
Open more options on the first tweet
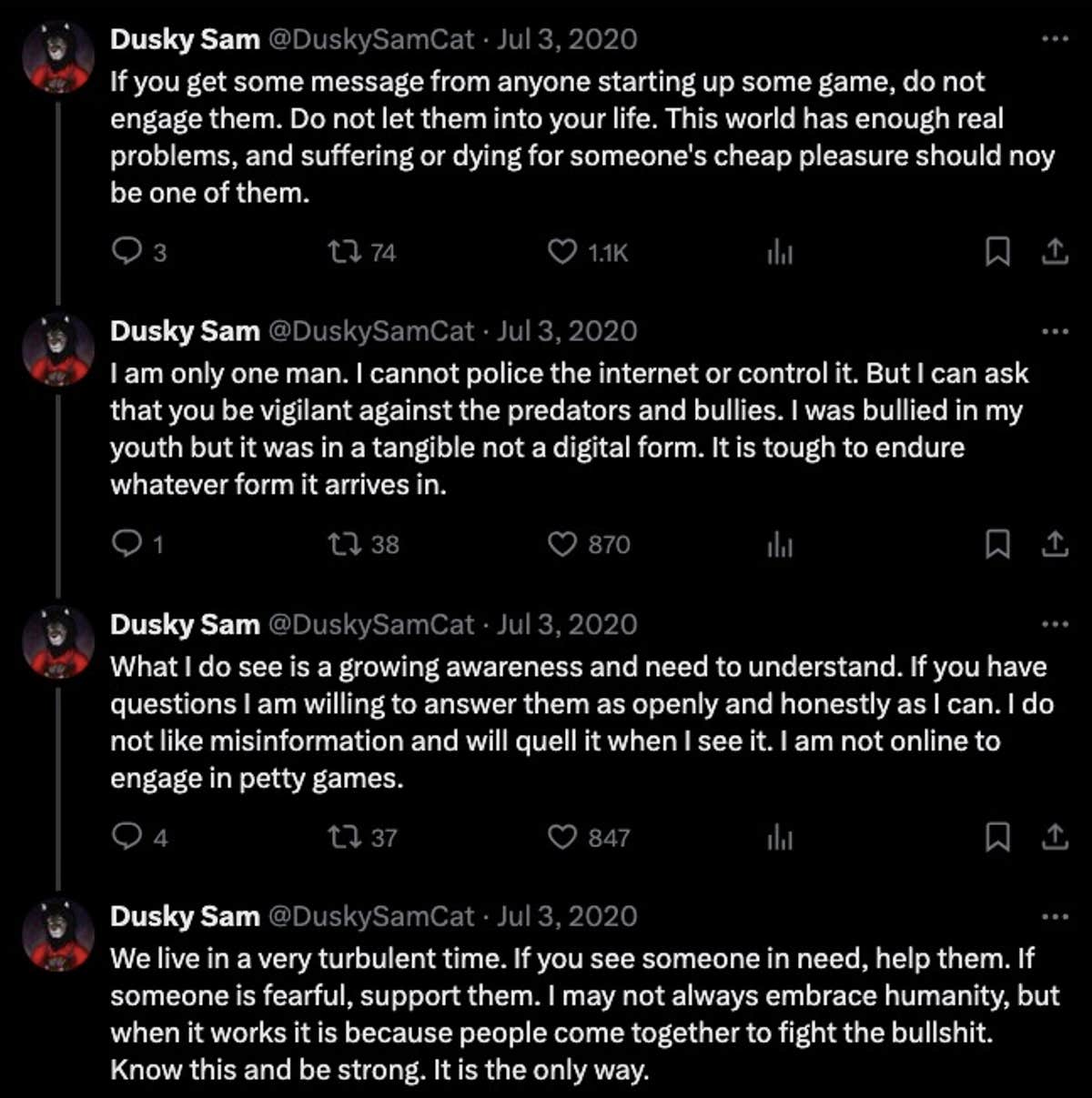[x=1054, y=39]
